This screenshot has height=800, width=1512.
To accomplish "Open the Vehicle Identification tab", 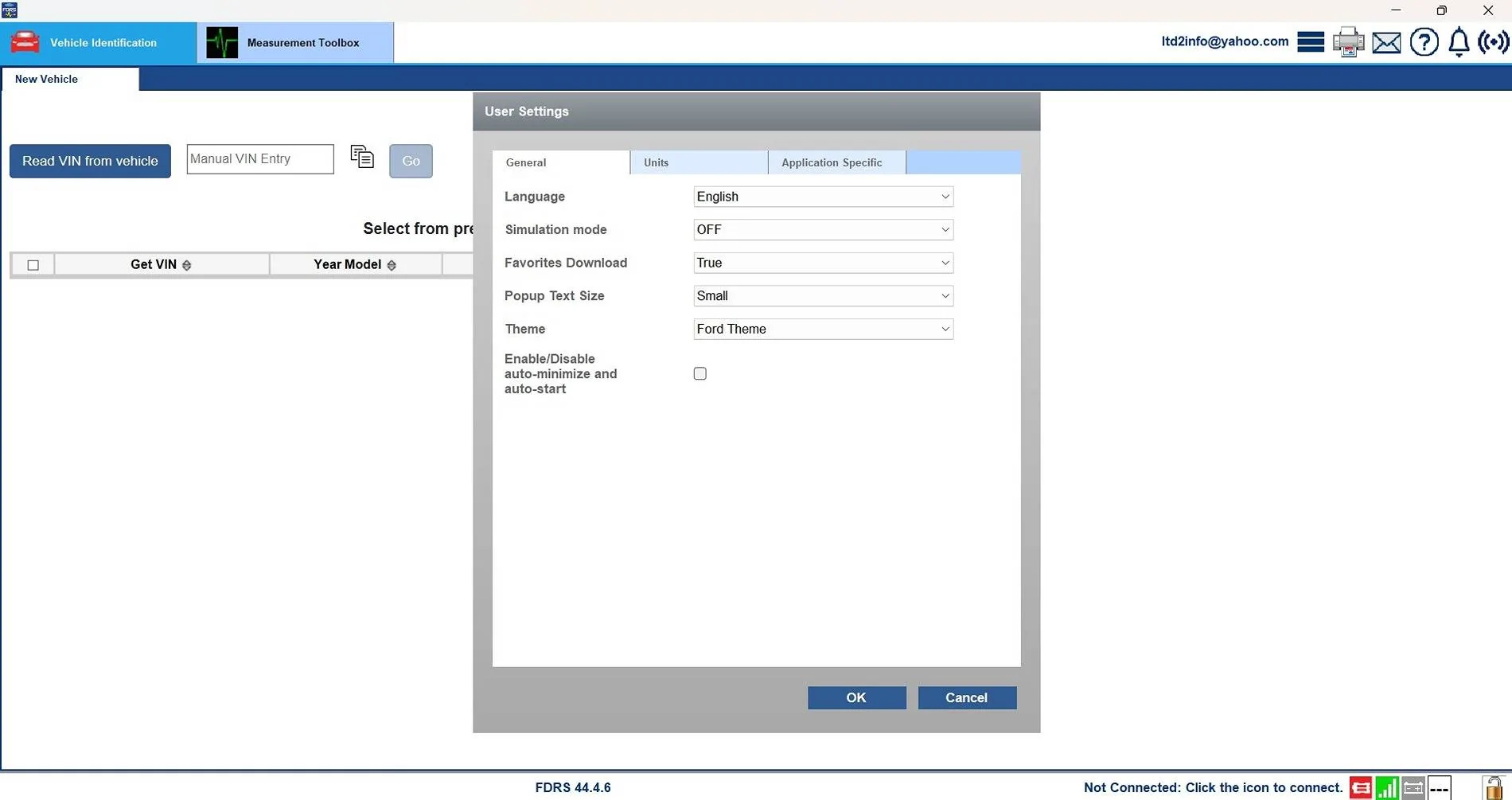I will click(99, 43).
